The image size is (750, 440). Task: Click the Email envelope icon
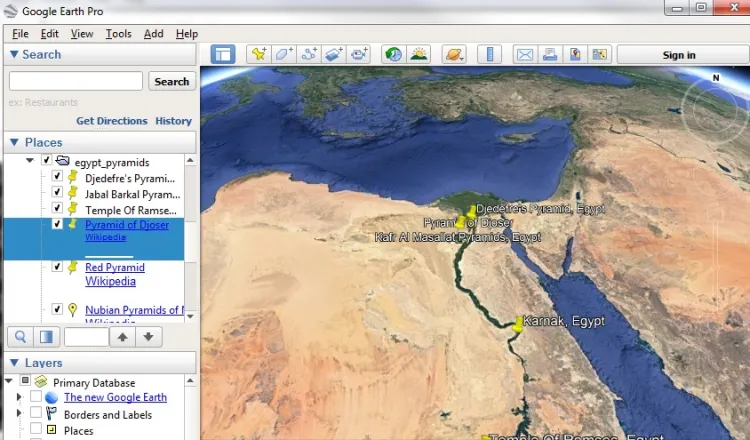click(x=524, y=54)
